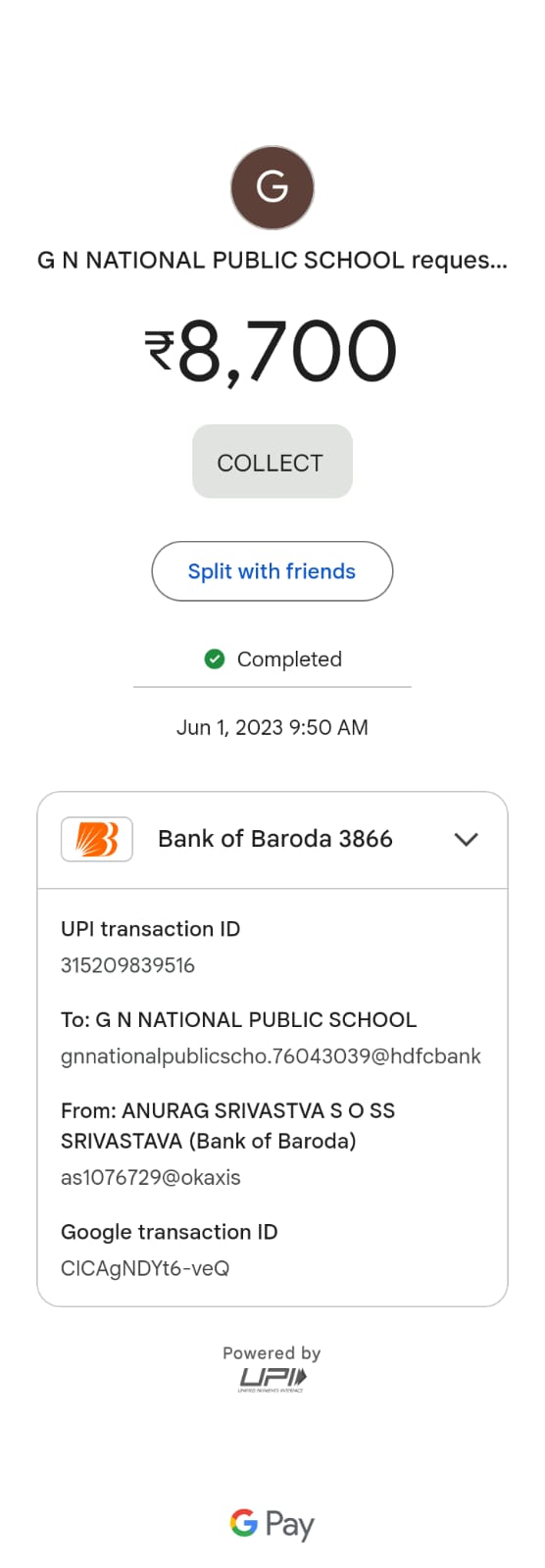The image size is (545, 1568).
Task: Tap the Jun 1, 2023 9:50 AM timestamp
Action: (x=272, y=727)
